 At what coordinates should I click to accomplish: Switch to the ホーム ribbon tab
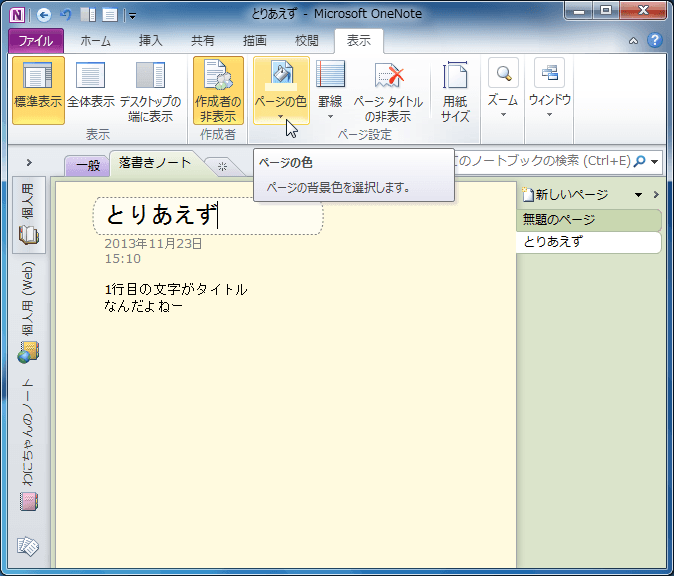click(95, 41)
